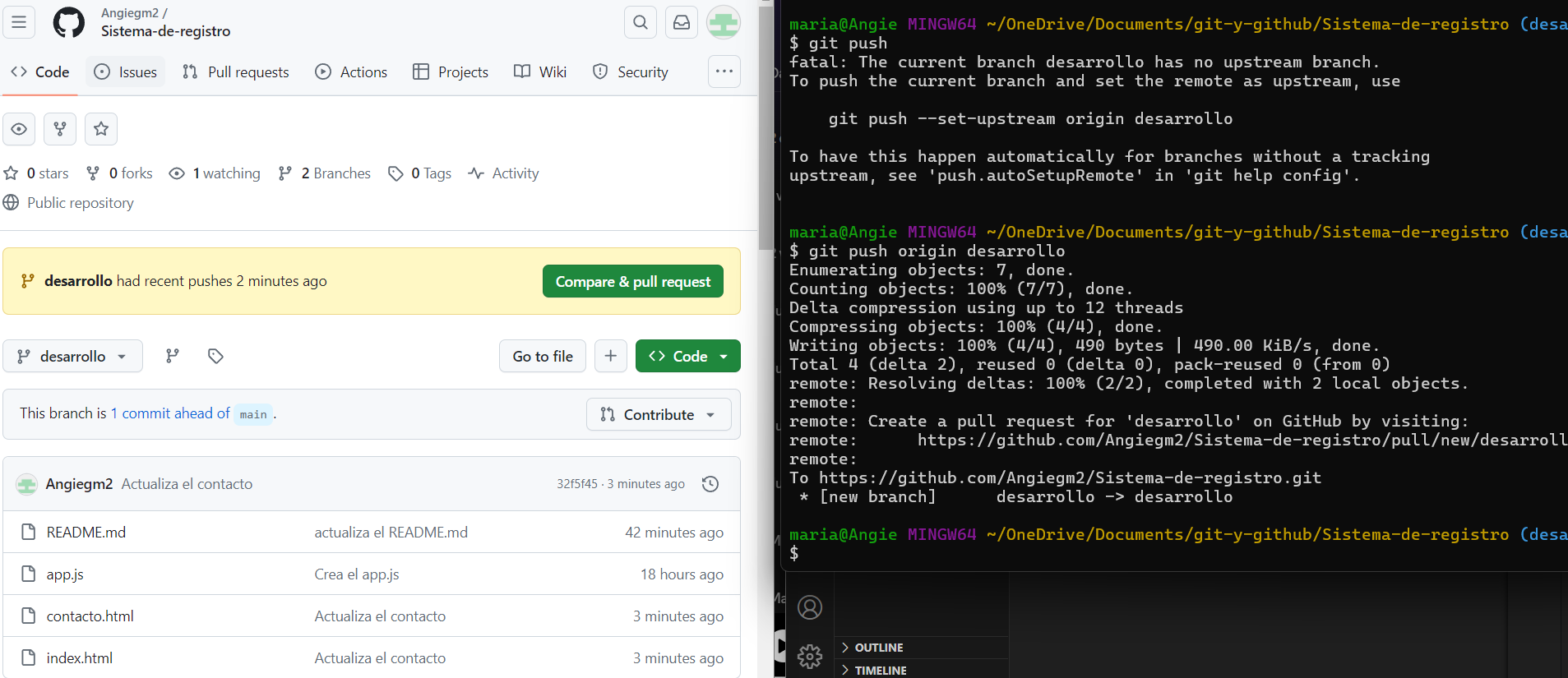Screen dimensions: 1568x678
Task: View branches via branch icon next to selector
Action: click(172, 356)
